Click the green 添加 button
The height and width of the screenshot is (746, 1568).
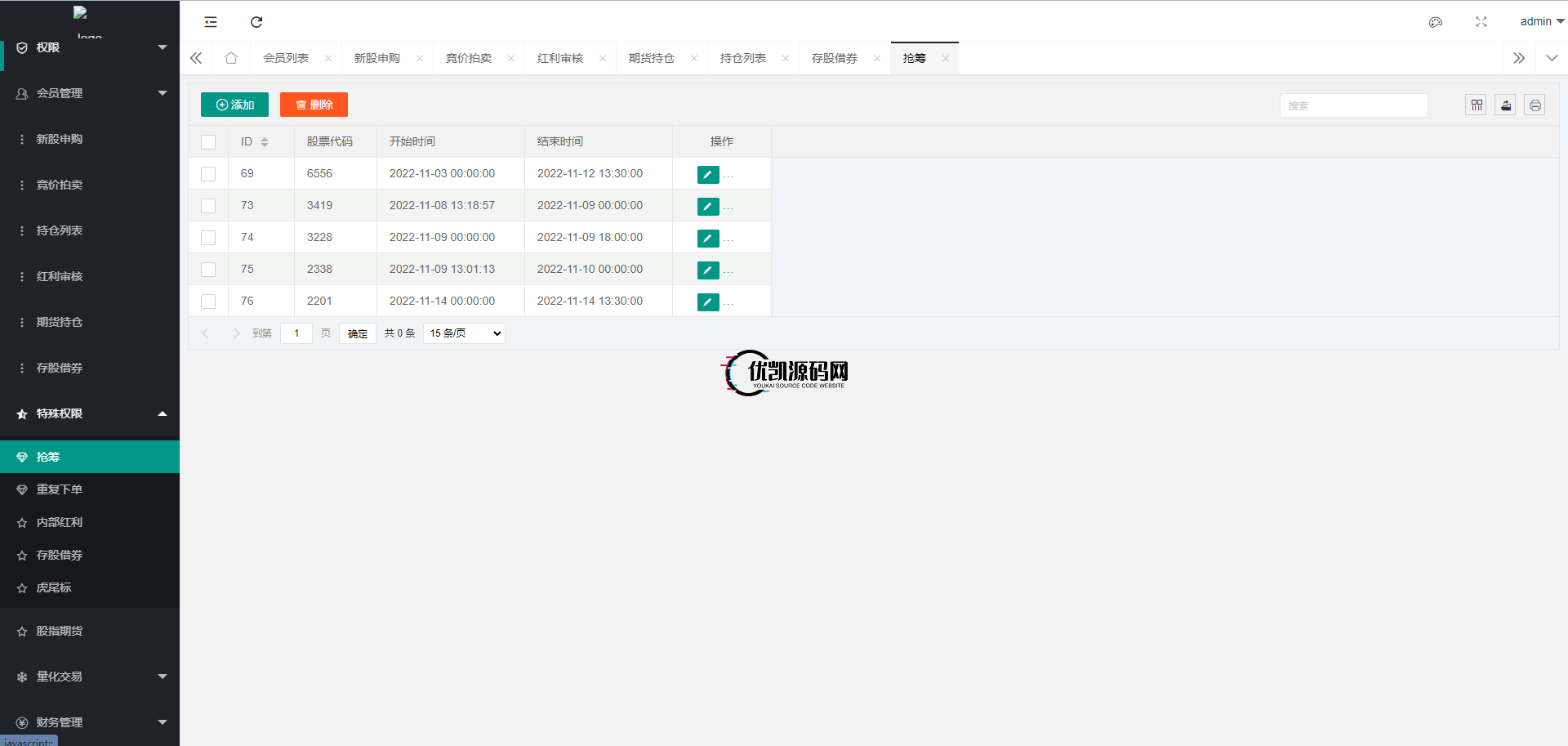point(234,105)
